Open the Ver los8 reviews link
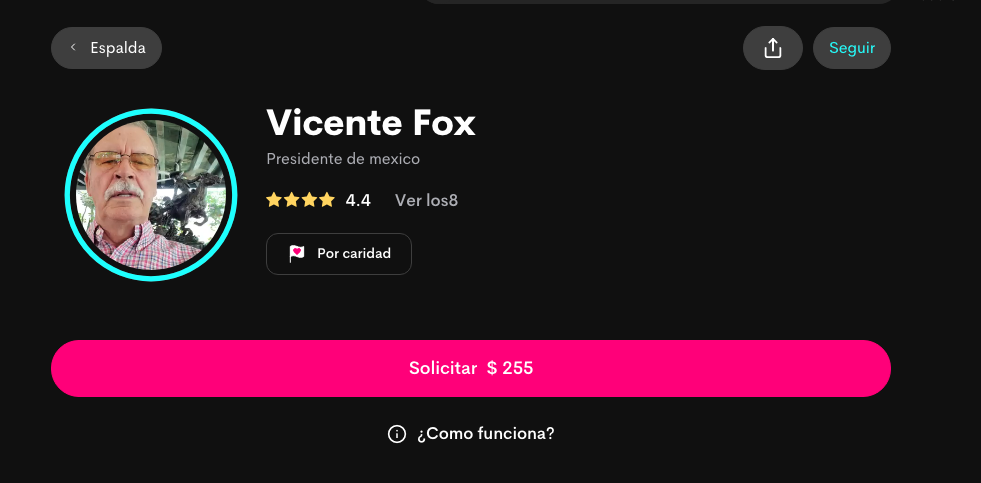 pos(426,201)
